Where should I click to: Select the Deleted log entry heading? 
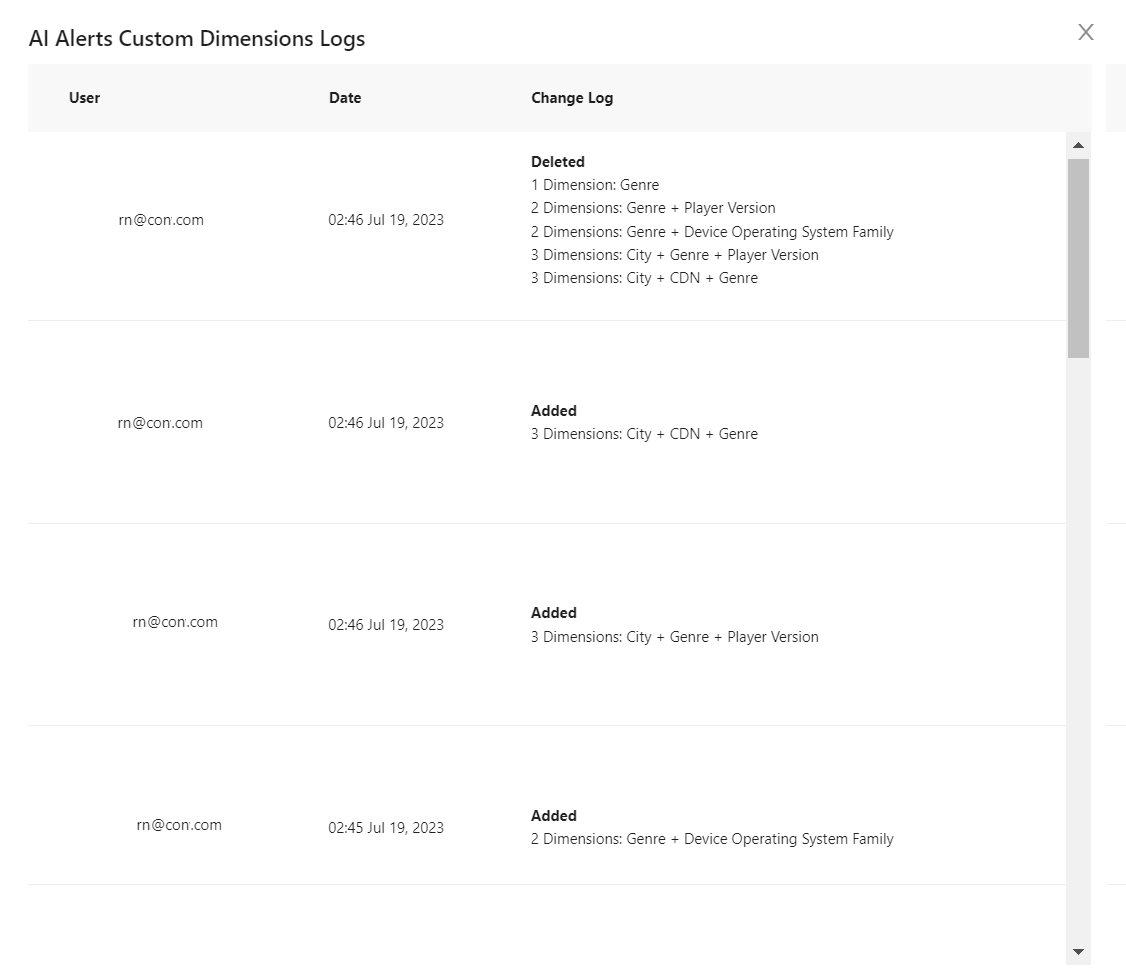coord(557,162)
